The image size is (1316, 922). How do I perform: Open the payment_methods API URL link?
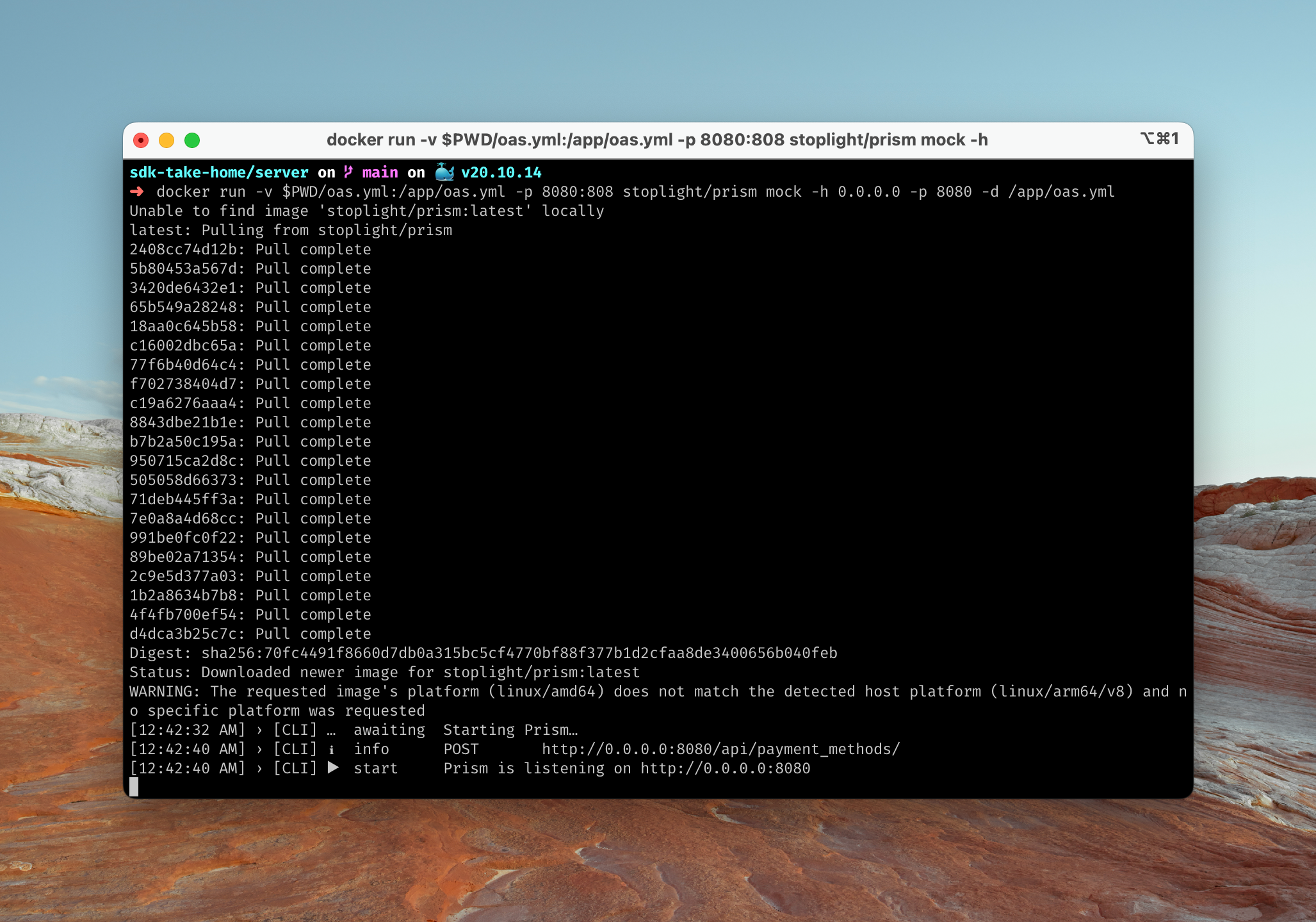720,749
